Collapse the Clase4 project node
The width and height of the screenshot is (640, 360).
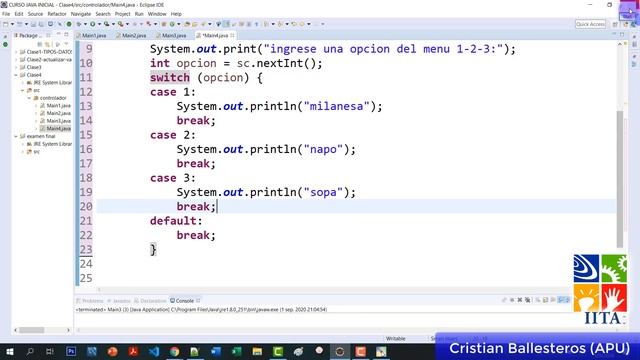(16, 75)
